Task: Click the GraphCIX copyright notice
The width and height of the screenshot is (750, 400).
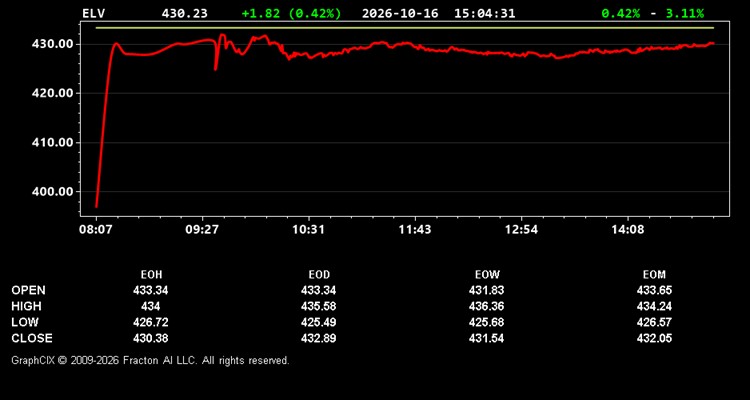Action: [150, 360]
